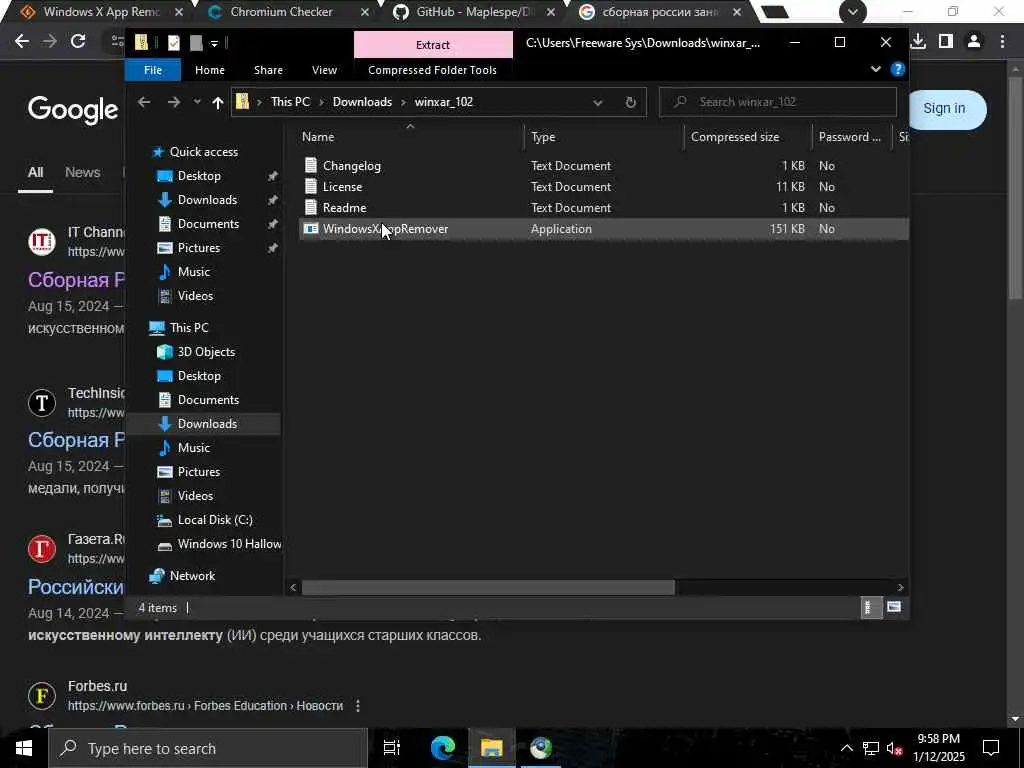The height and width of the screenshot is (768, 1024).
Task: Switch to the Chromium Checker browser tab
Action: [281, 12]
